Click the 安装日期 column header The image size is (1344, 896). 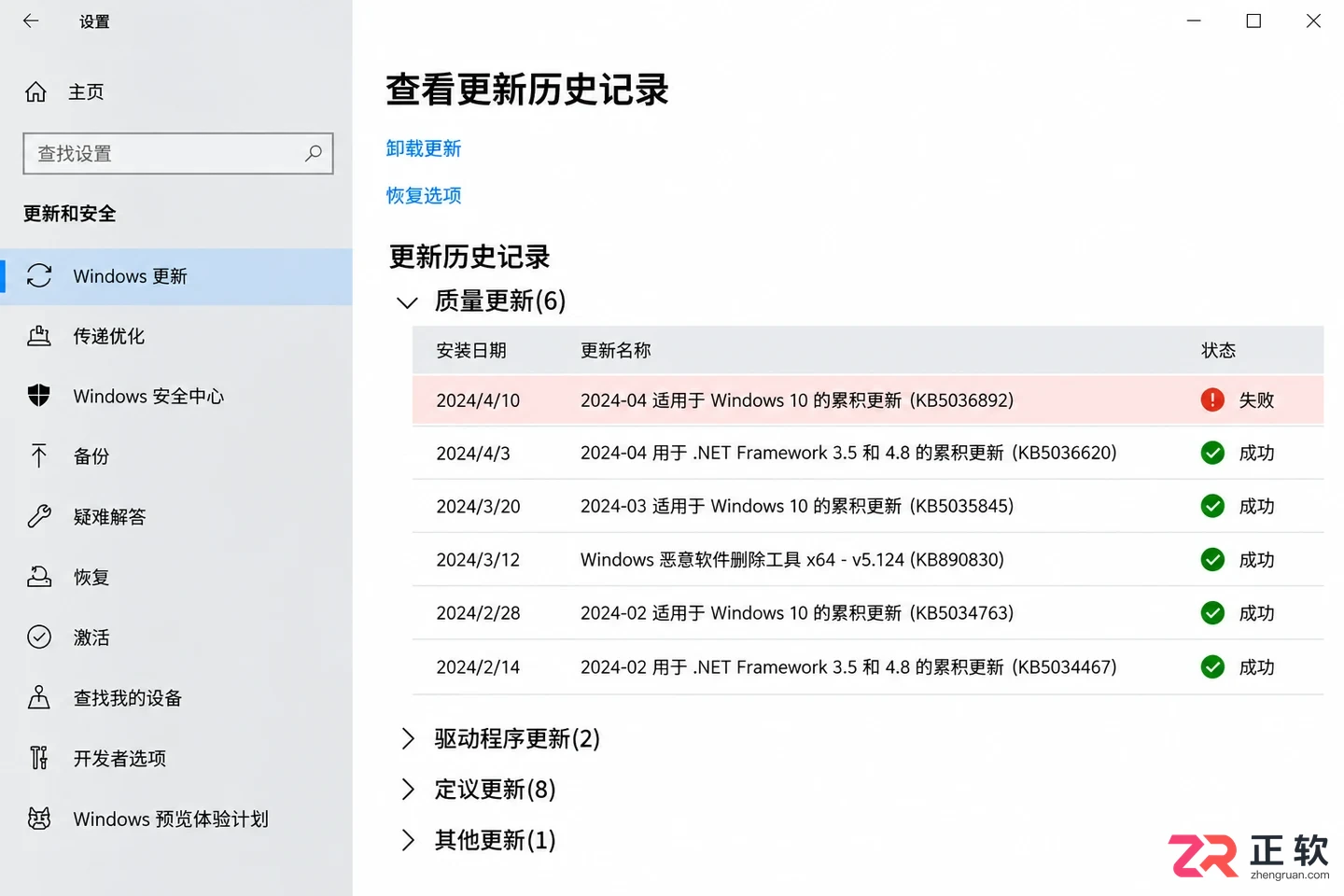click(x=471, y=350)
